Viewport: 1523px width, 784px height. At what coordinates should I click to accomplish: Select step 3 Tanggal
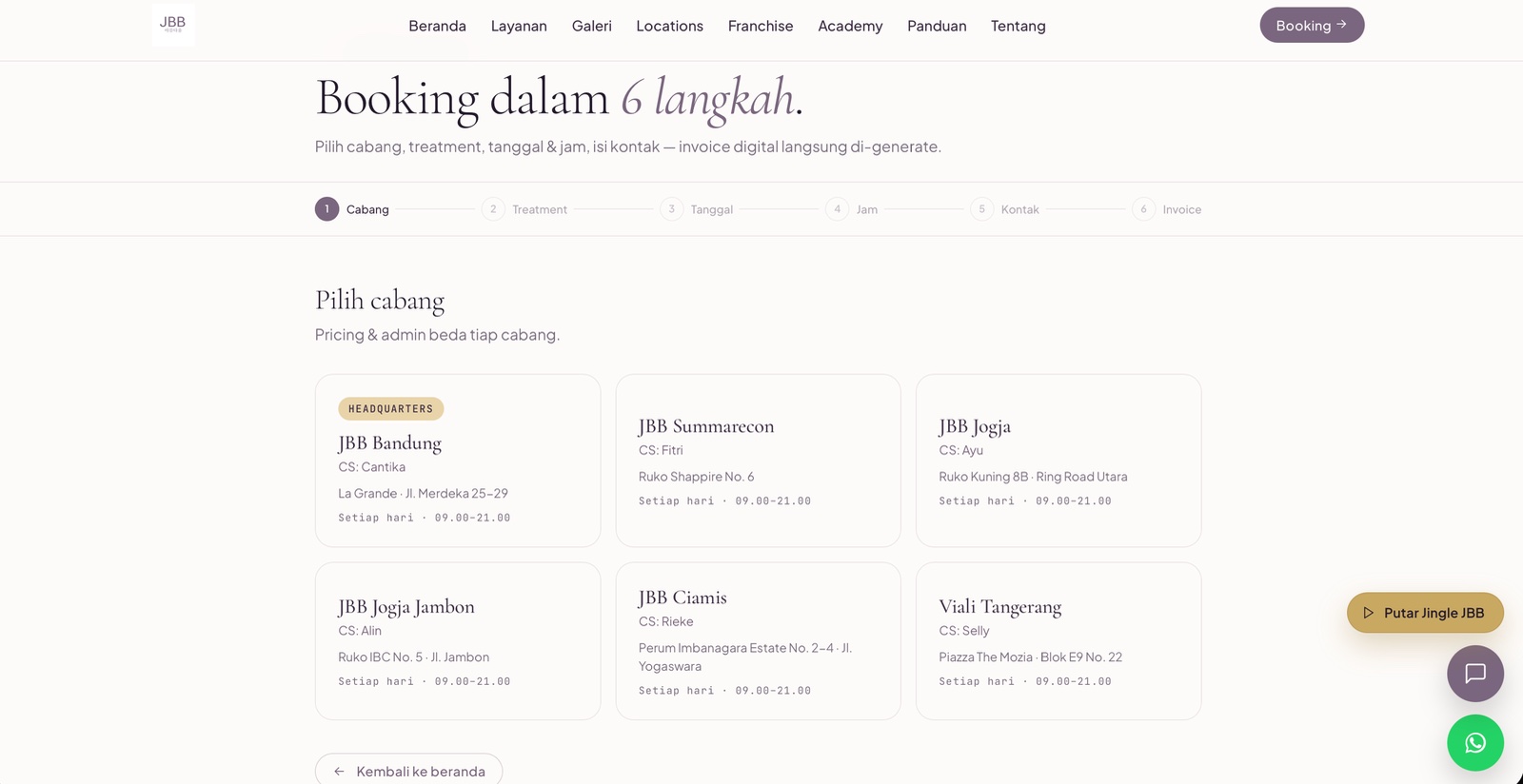697,209
